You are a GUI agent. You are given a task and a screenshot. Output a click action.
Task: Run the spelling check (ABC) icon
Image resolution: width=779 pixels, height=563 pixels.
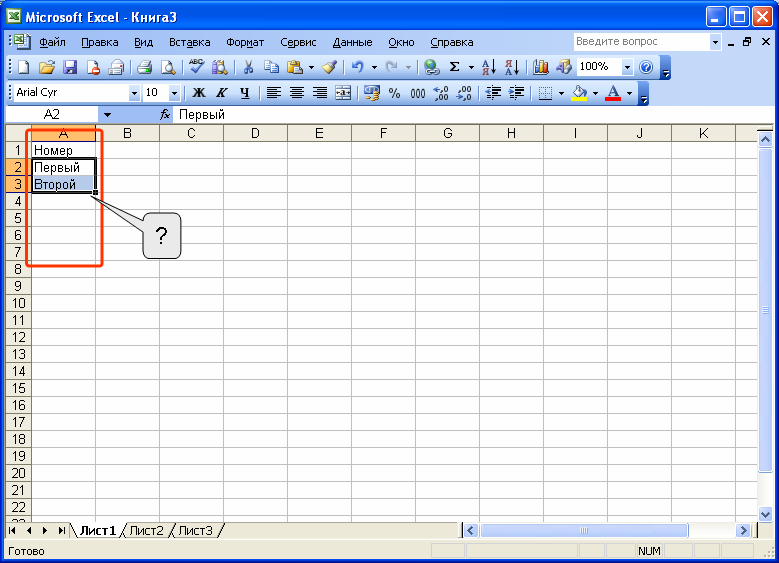point(196,67)
